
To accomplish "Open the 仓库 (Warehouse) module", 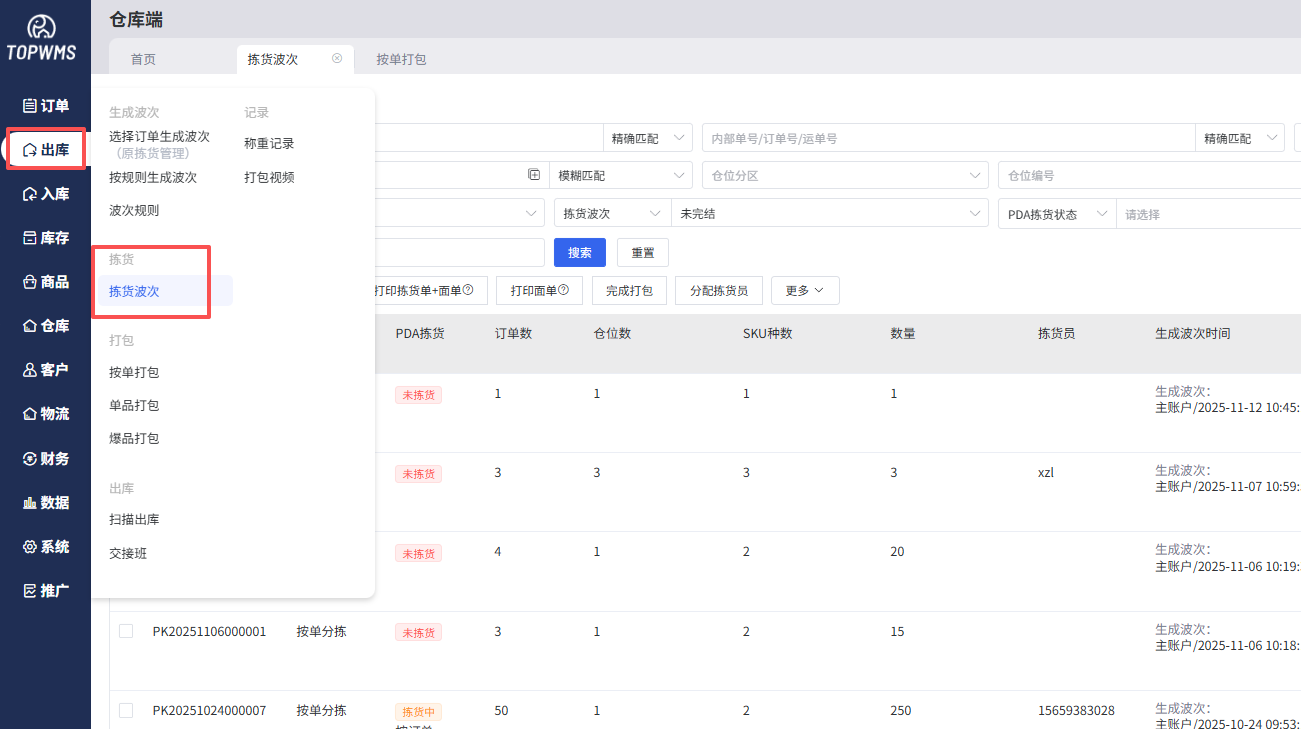I will tap(45, 325).
